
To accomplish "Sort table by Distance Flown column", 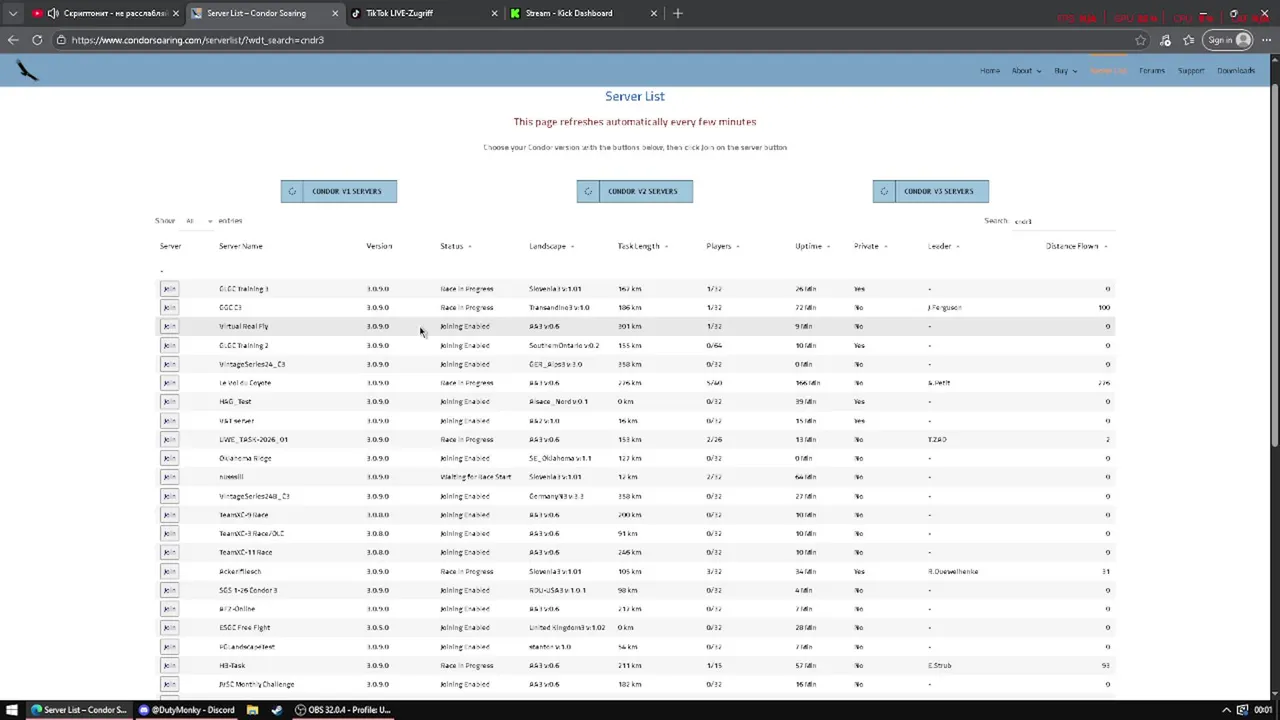I will [x=1077, y=246].
